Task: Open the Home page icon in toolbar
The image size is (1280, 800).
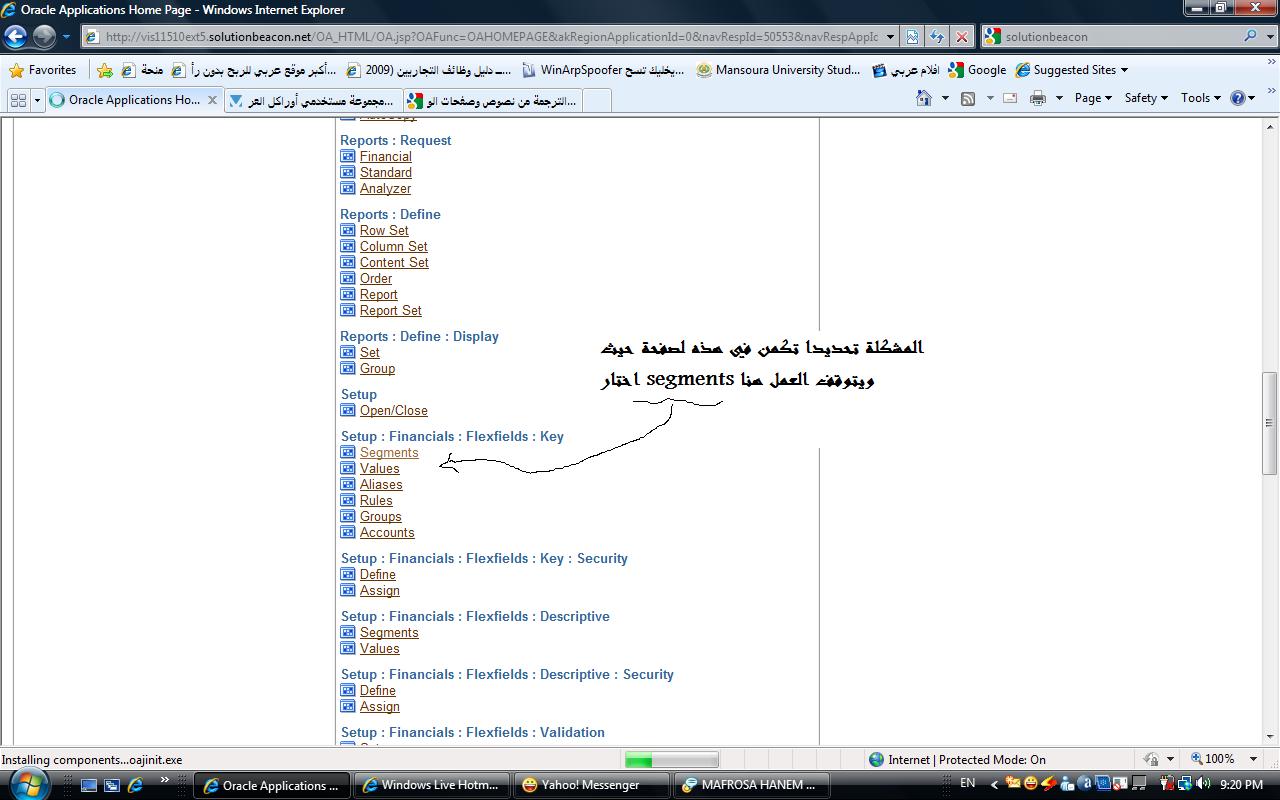Action: pyautogui.click(x=924, y=98)
